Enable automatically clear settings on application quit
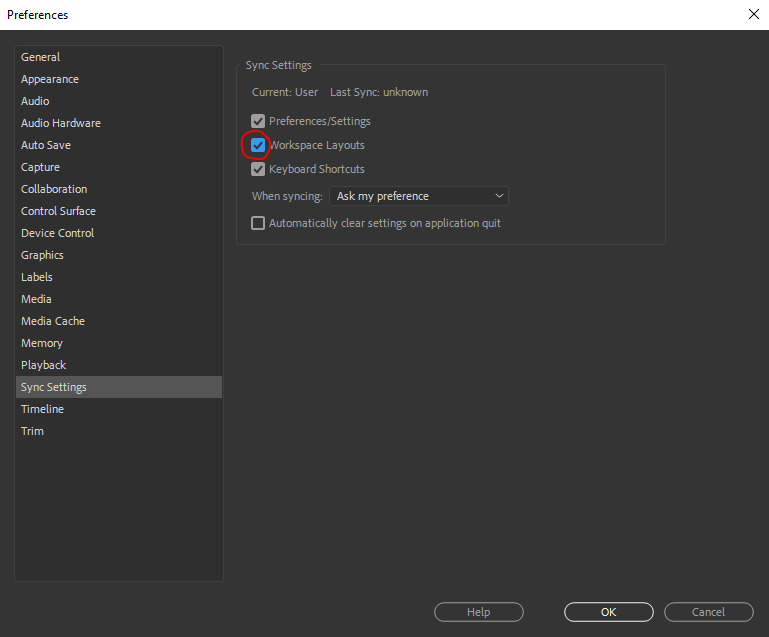769x637 pixels. 258,223
